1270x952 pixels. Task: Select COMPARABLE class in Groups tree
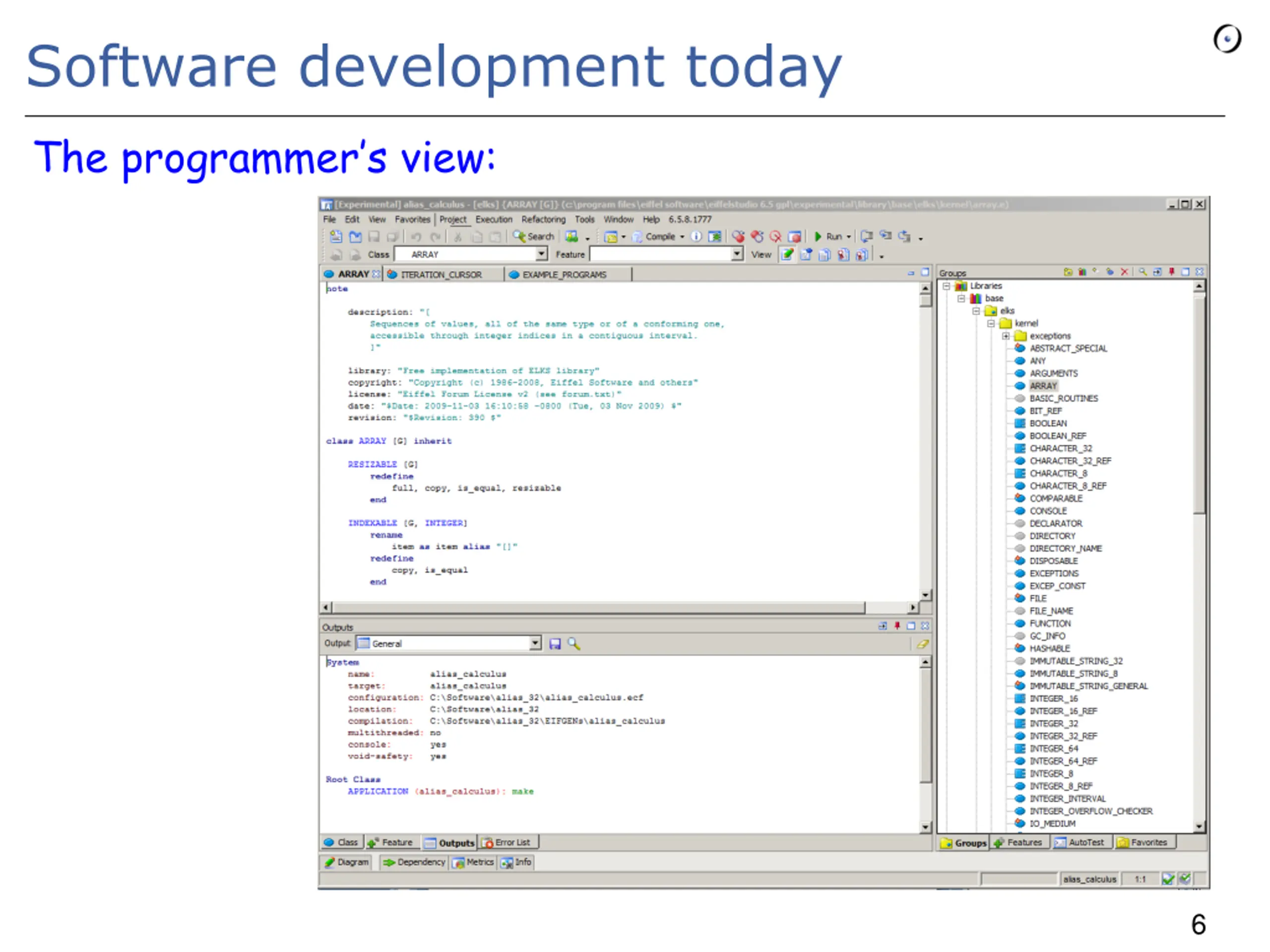(x=1056, y=499)
